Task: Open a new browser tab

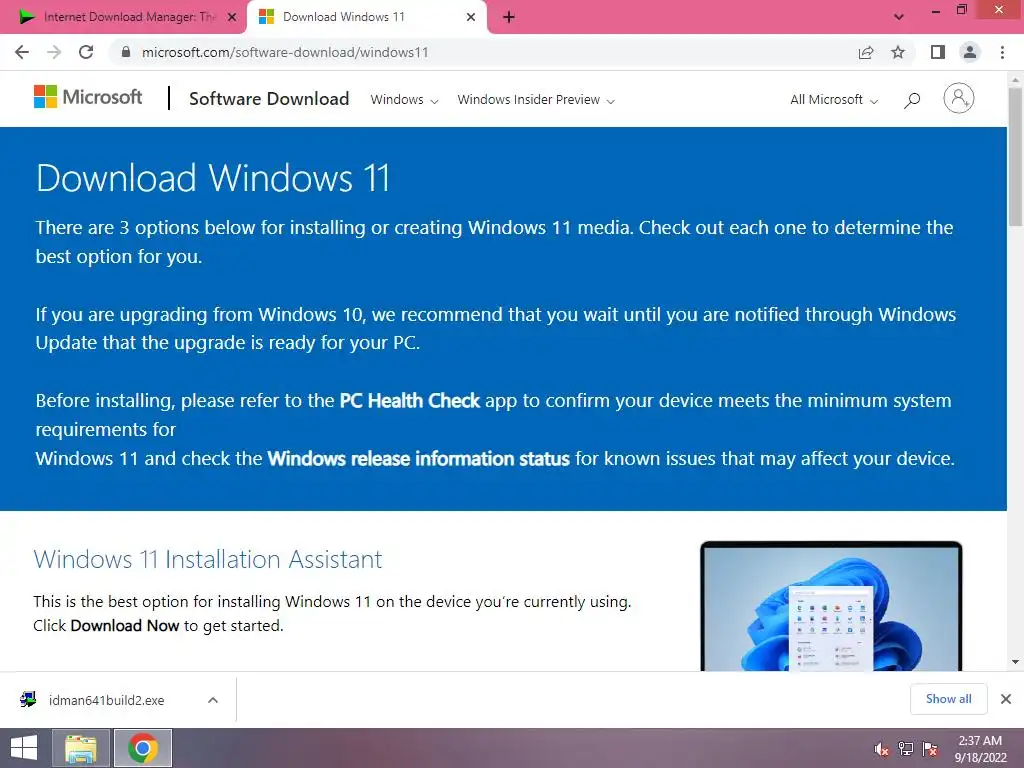Action: (509, 18)
